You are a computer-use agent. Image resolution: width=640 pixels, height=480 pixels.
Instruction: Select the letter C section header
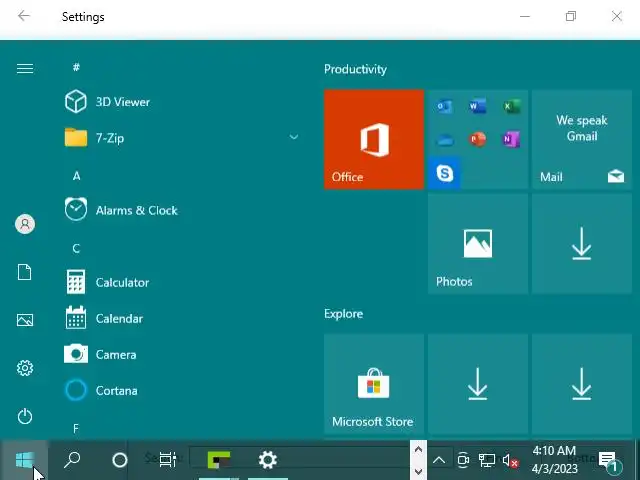(76, 249)
